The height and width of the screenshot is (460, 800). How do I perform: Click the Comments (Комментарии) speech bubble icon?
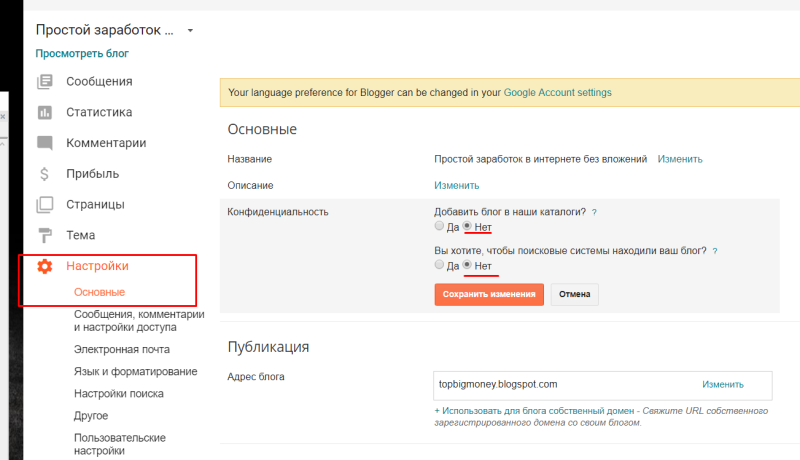coord(44,143)
